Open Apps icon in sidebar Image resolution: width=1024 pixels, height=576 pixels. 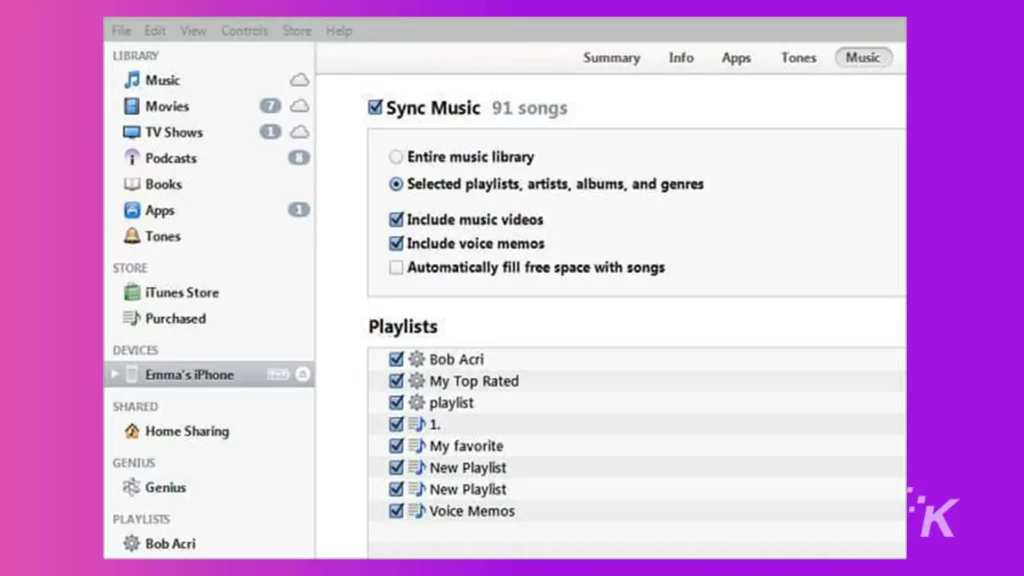coord(132,210)
